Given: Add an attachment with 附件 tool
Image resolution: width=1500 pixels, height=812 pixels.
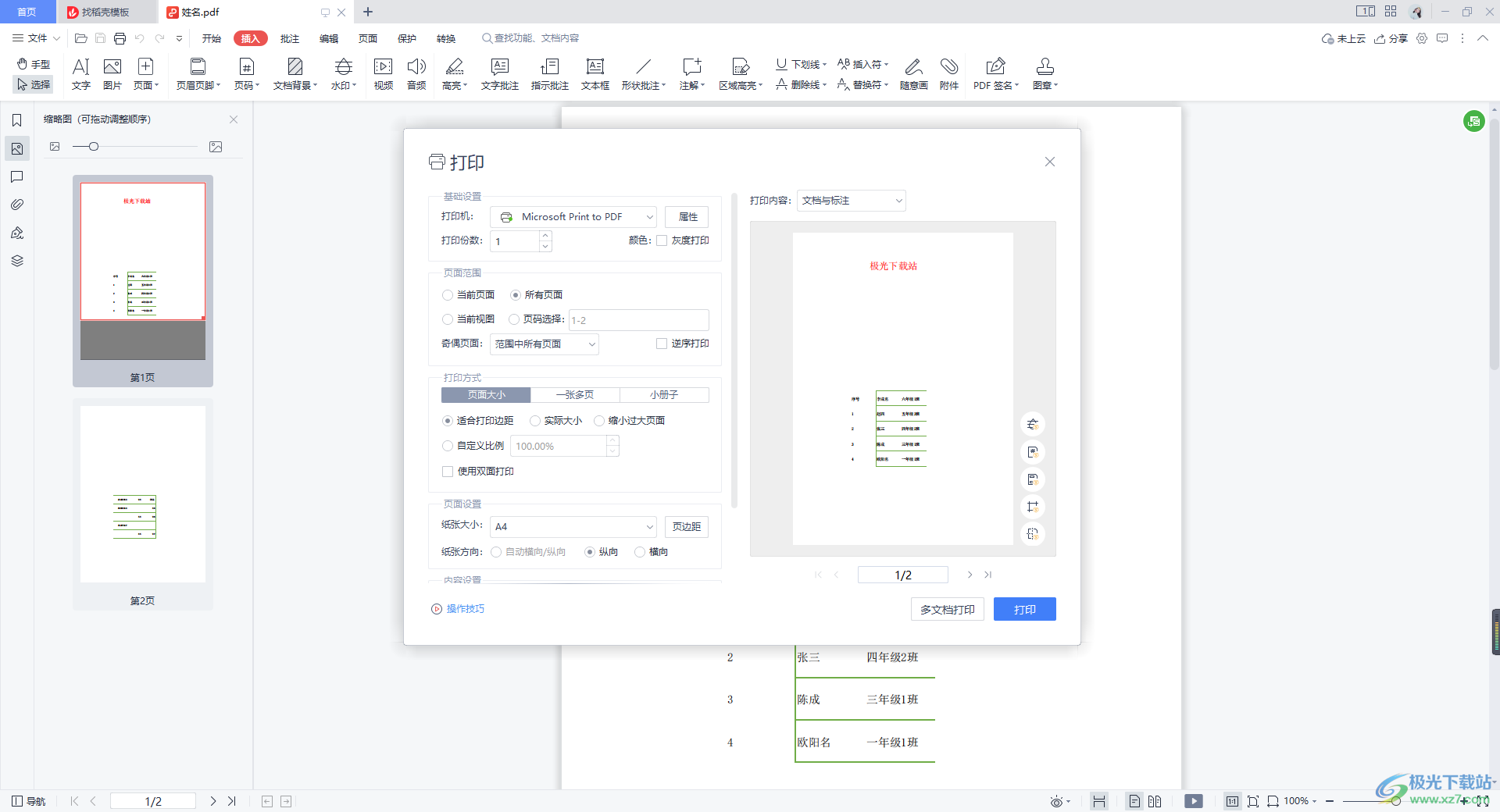Looking at the screenshot, I should [949, 75].
